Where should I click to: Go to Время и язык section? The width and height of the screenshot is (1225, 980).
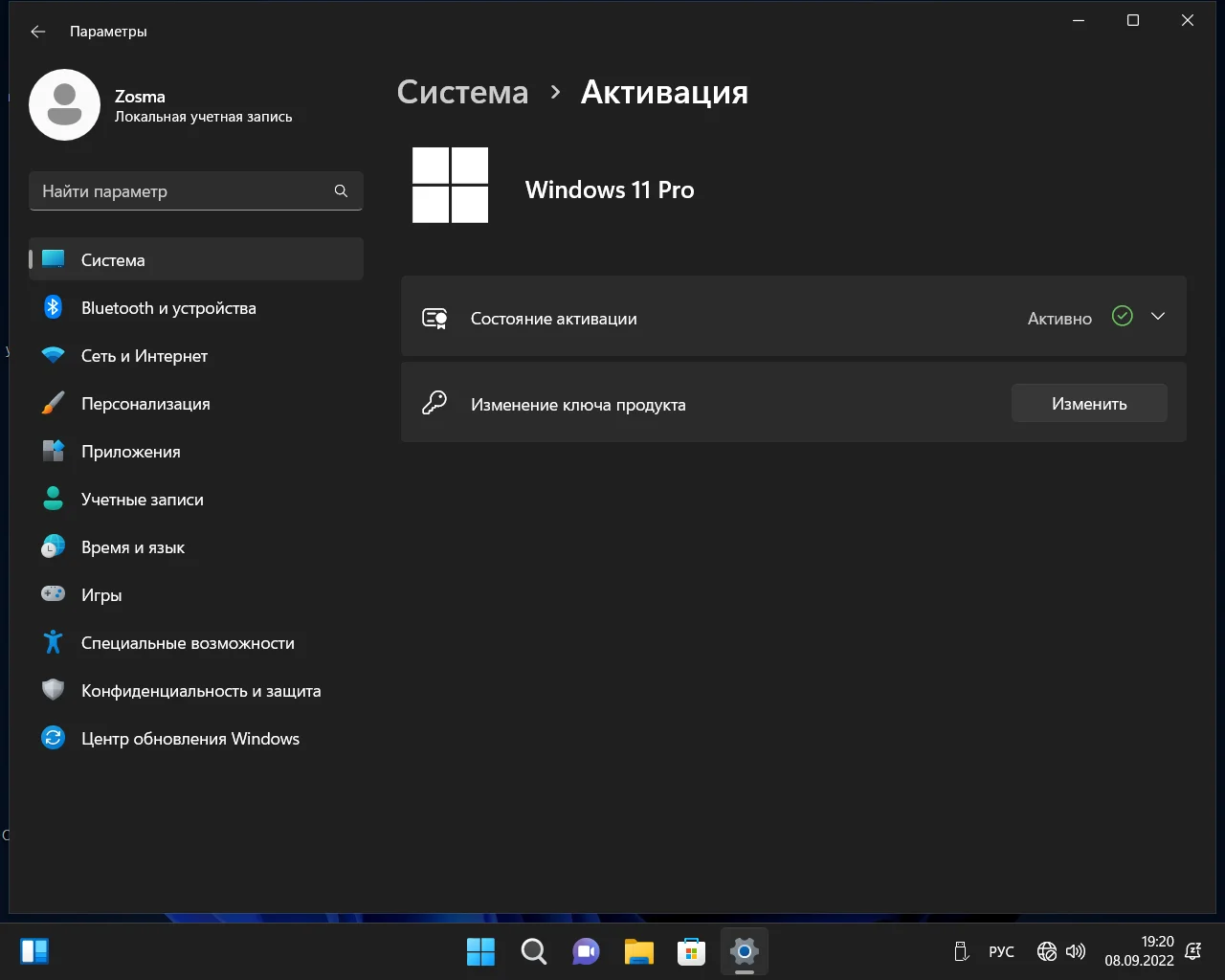133,547
